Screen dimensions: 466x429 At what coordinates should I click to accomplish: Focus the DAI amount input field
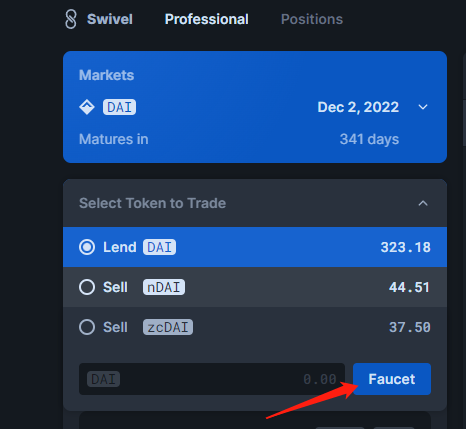coord(212,379)
